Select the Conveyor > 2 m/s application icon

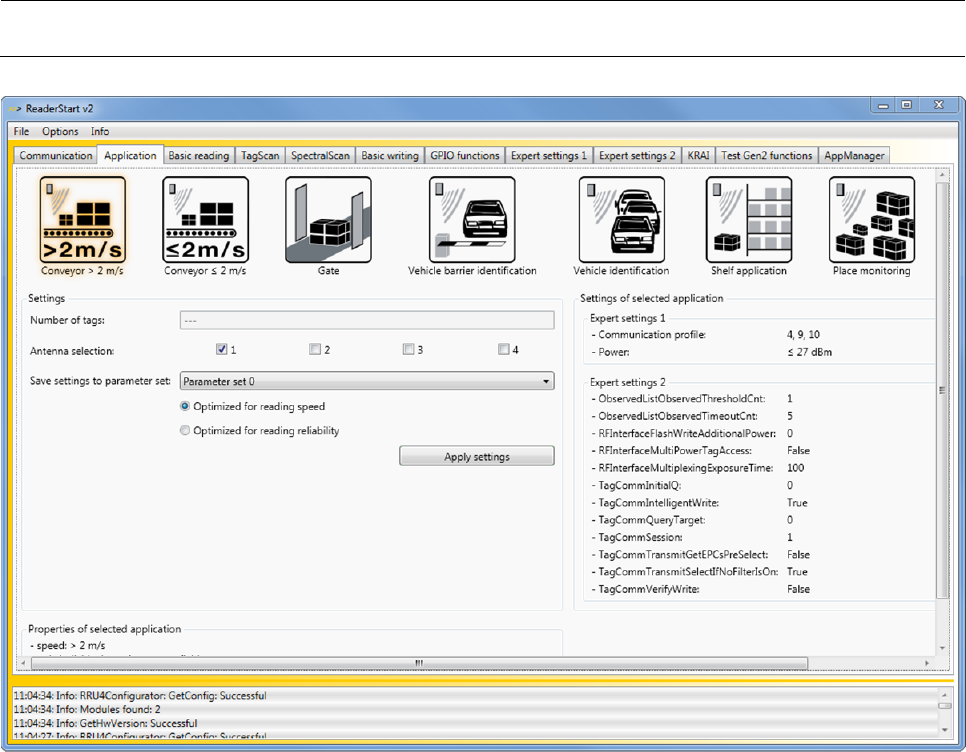(84, 219)
